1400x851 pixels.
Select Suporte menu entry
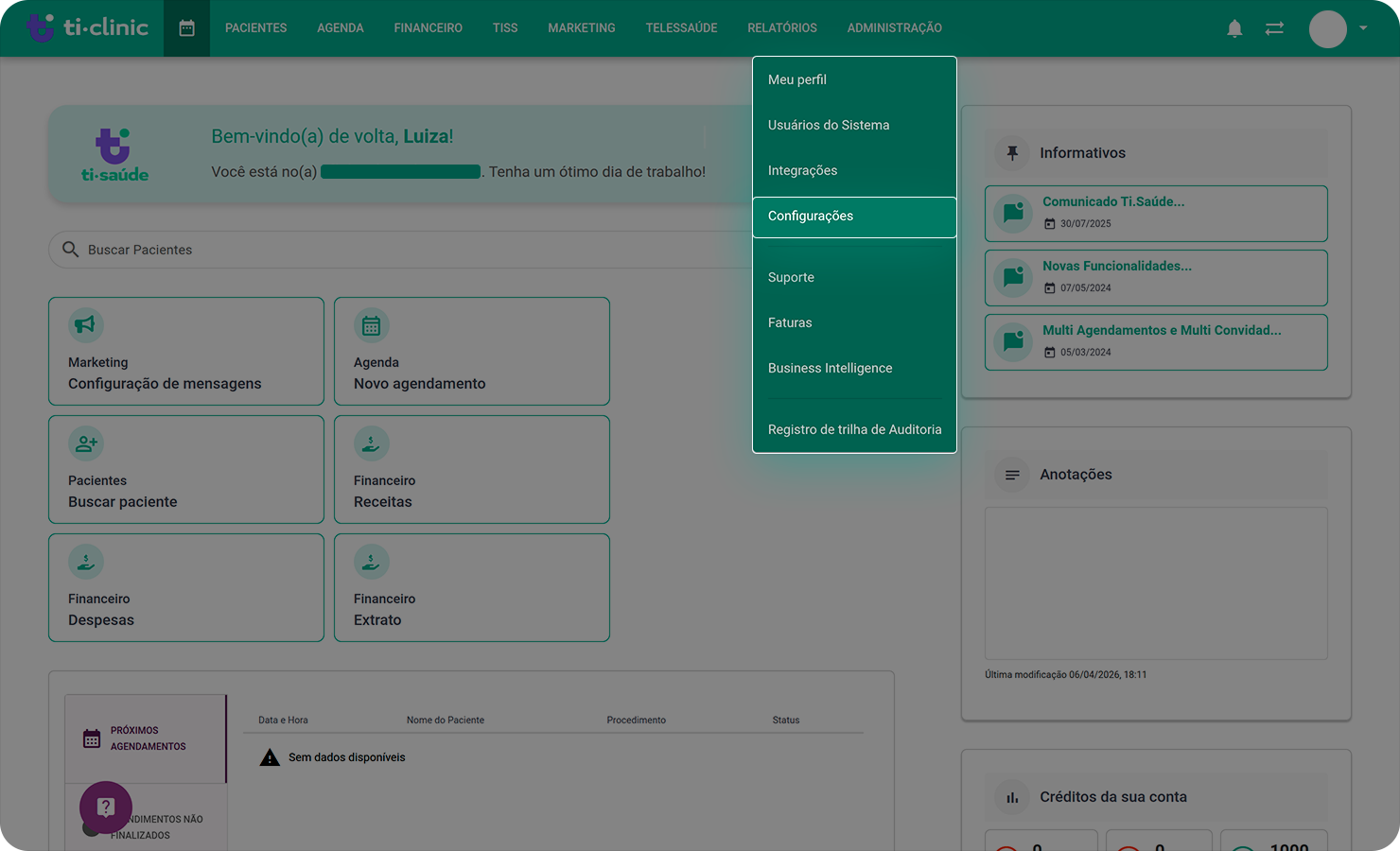(854, 278)
